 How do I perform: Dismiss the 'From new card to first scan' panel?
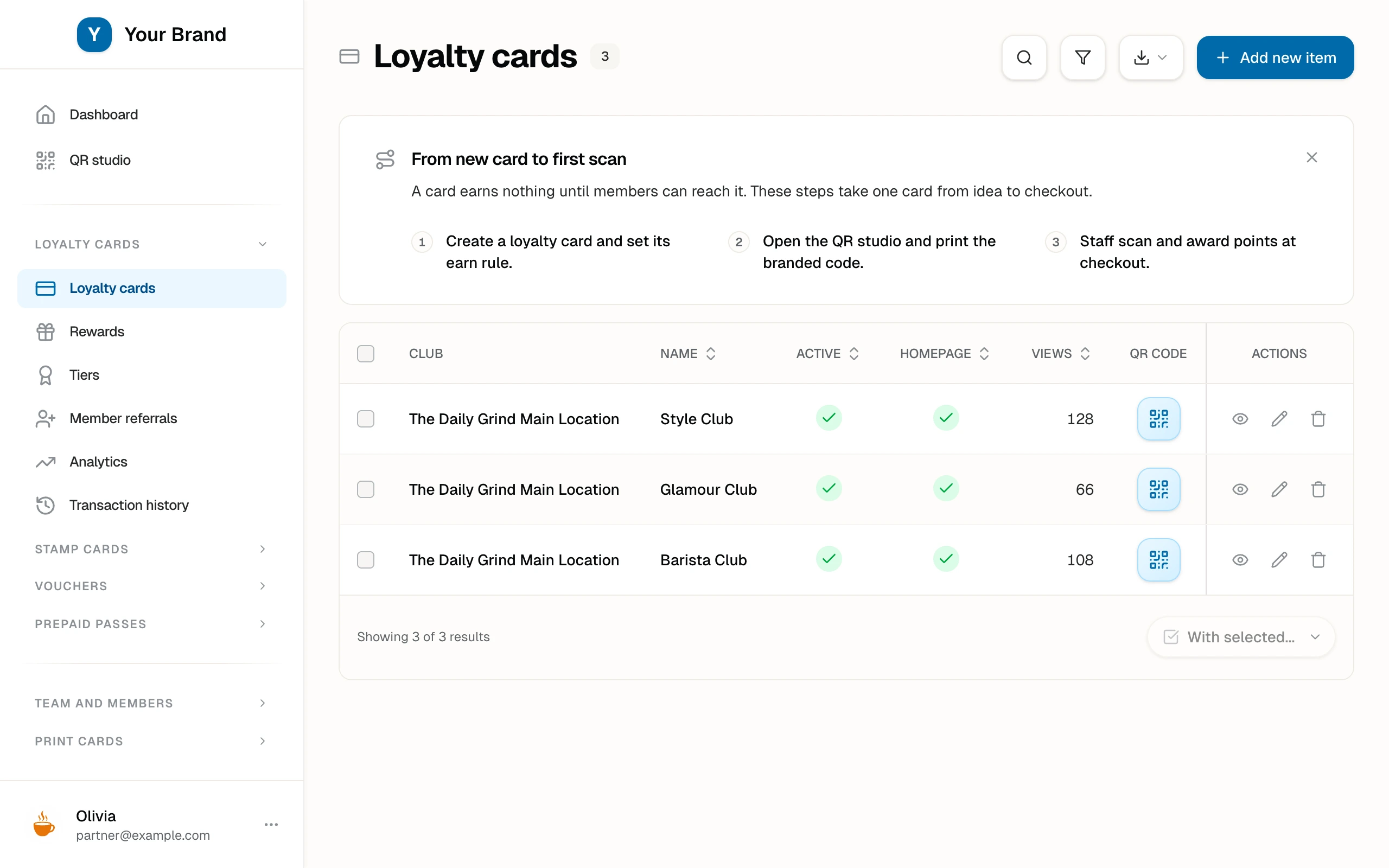coord(1311,157)
